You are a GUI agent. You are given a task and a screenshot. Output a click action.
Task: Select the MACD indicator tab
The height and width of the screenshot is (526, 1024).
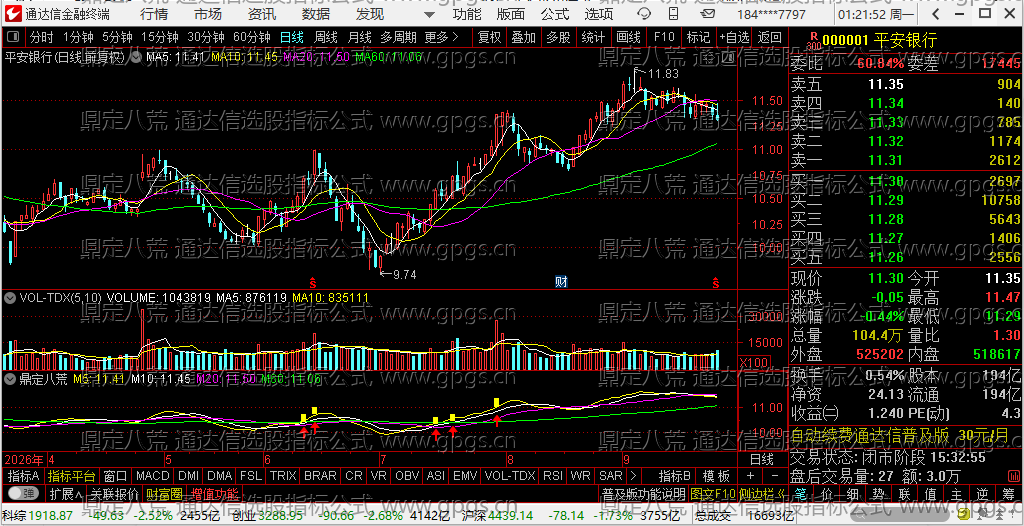pyautogui.click(x=153, y=476)
